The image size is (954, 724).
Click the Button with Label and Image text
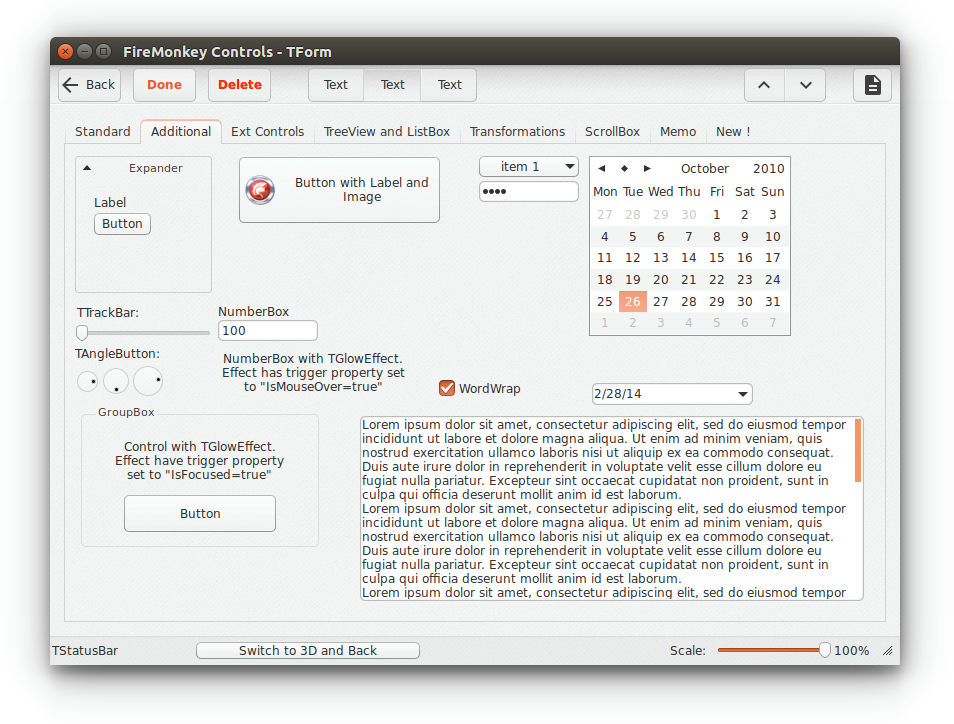coord(362,190)
